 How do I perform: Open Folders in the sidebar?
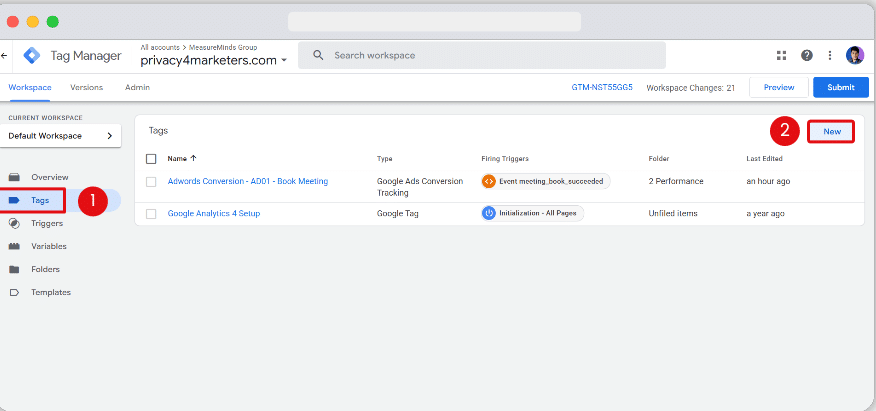[x=45, y=269]
